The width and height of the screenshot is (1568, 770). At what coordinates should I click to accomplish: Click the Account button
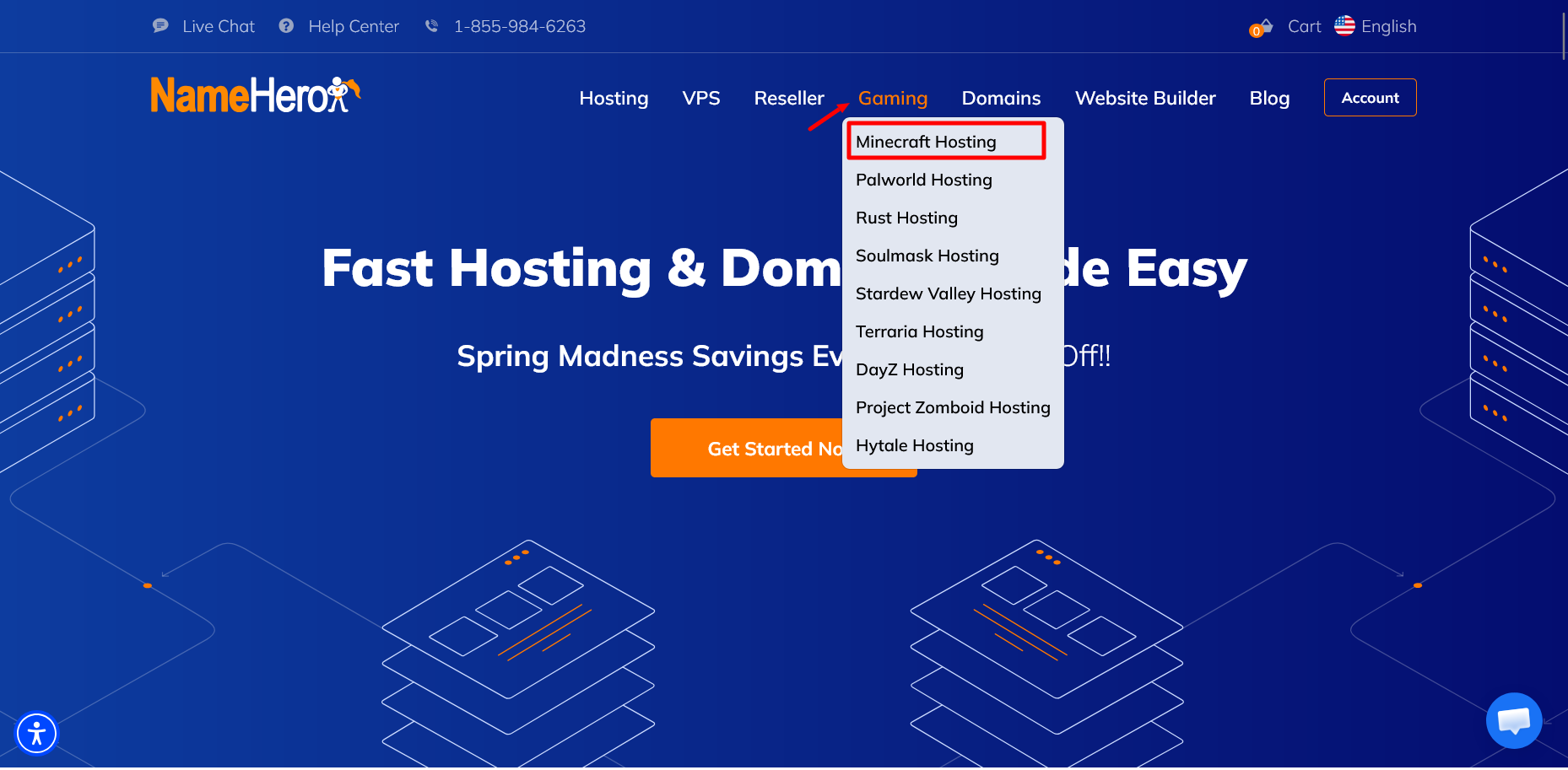1370,98
